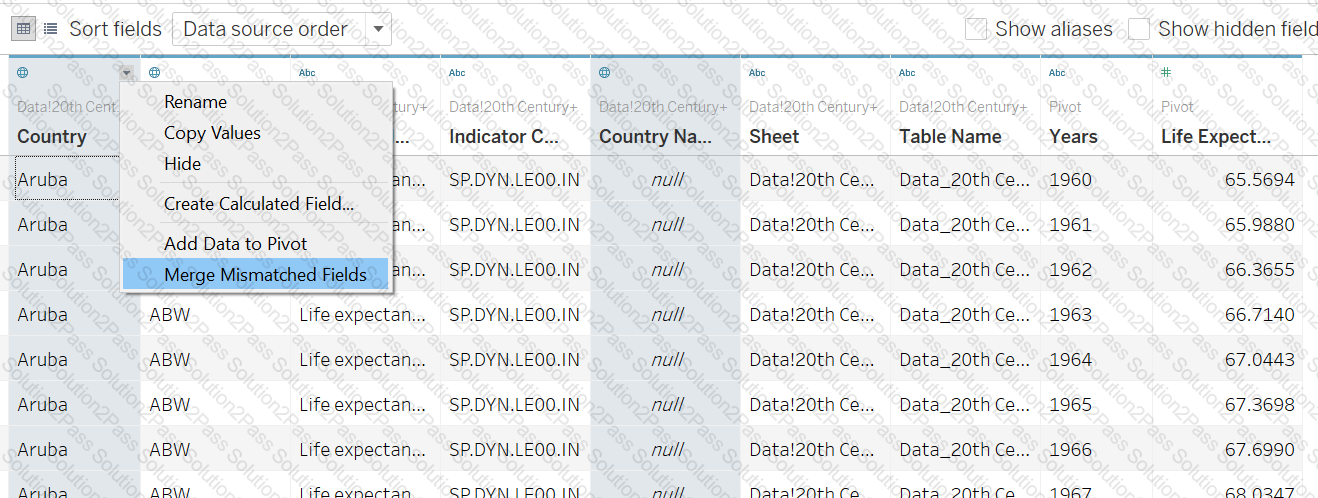
Task: Choose Rename from the context menu
Action: coord(195,102)
